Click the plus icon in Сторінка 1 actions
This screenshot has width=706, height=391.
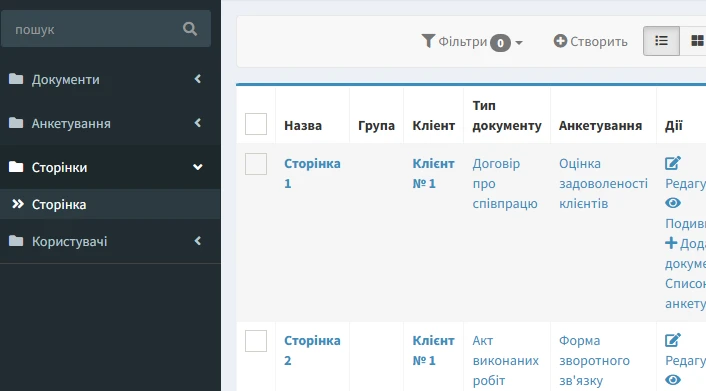671,243
